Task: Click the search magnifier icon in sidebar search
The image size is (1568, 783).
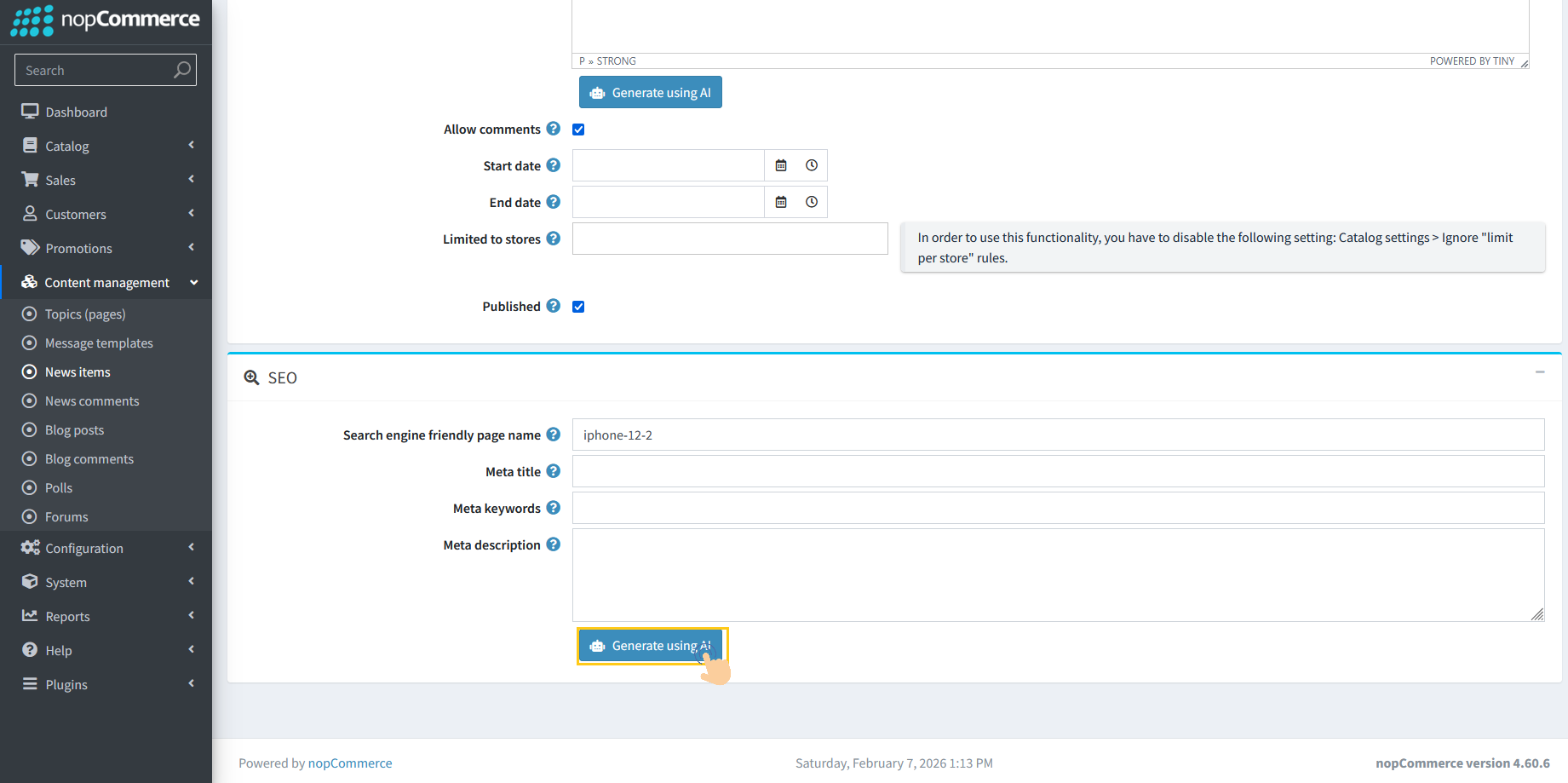Action: coord(181,70)
